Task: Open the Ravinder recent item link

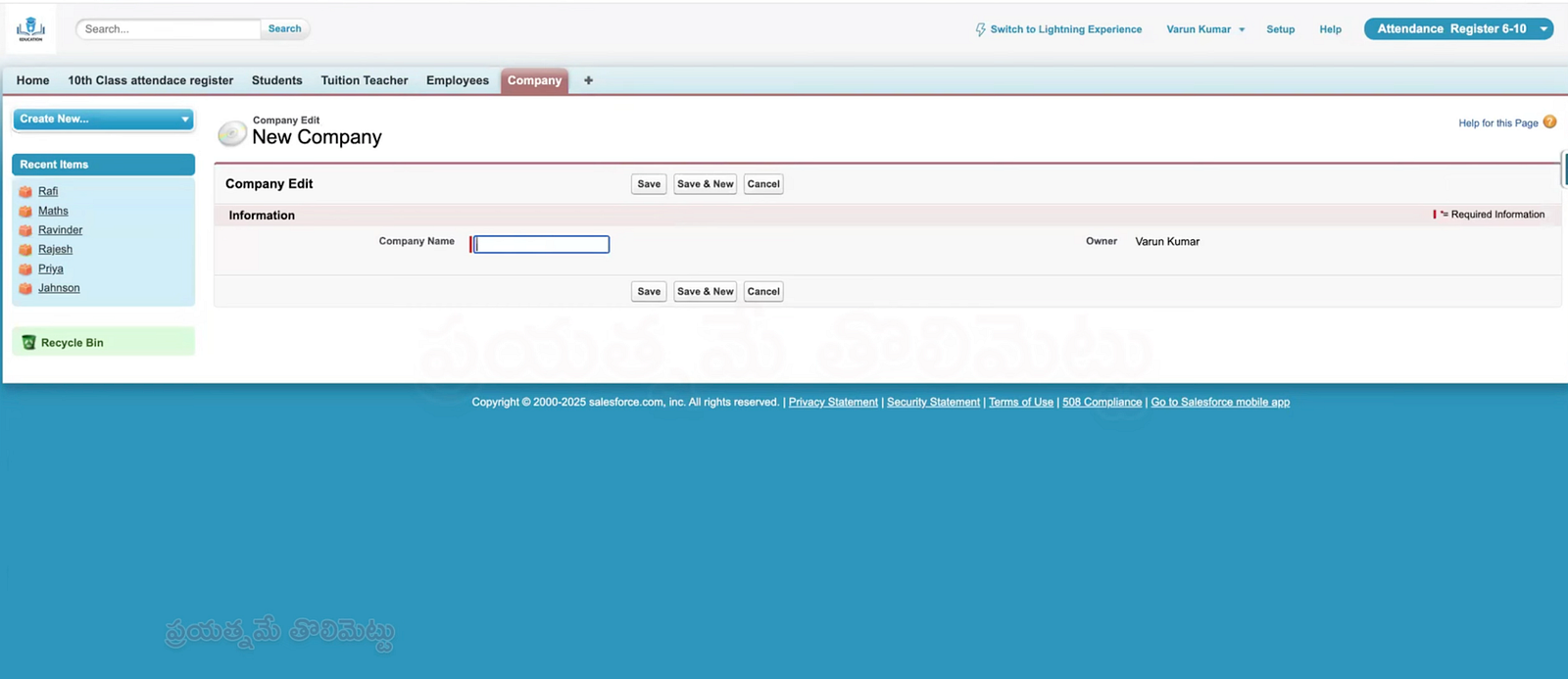Action: tap(60, 230)
